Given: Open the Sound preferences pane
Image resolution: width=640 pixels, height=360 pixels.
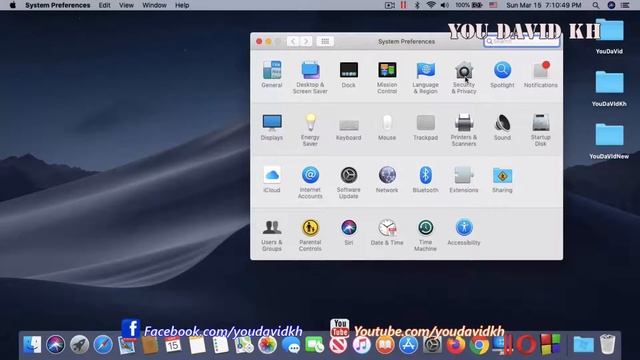Looking at the screenshot, I should 502,127.
